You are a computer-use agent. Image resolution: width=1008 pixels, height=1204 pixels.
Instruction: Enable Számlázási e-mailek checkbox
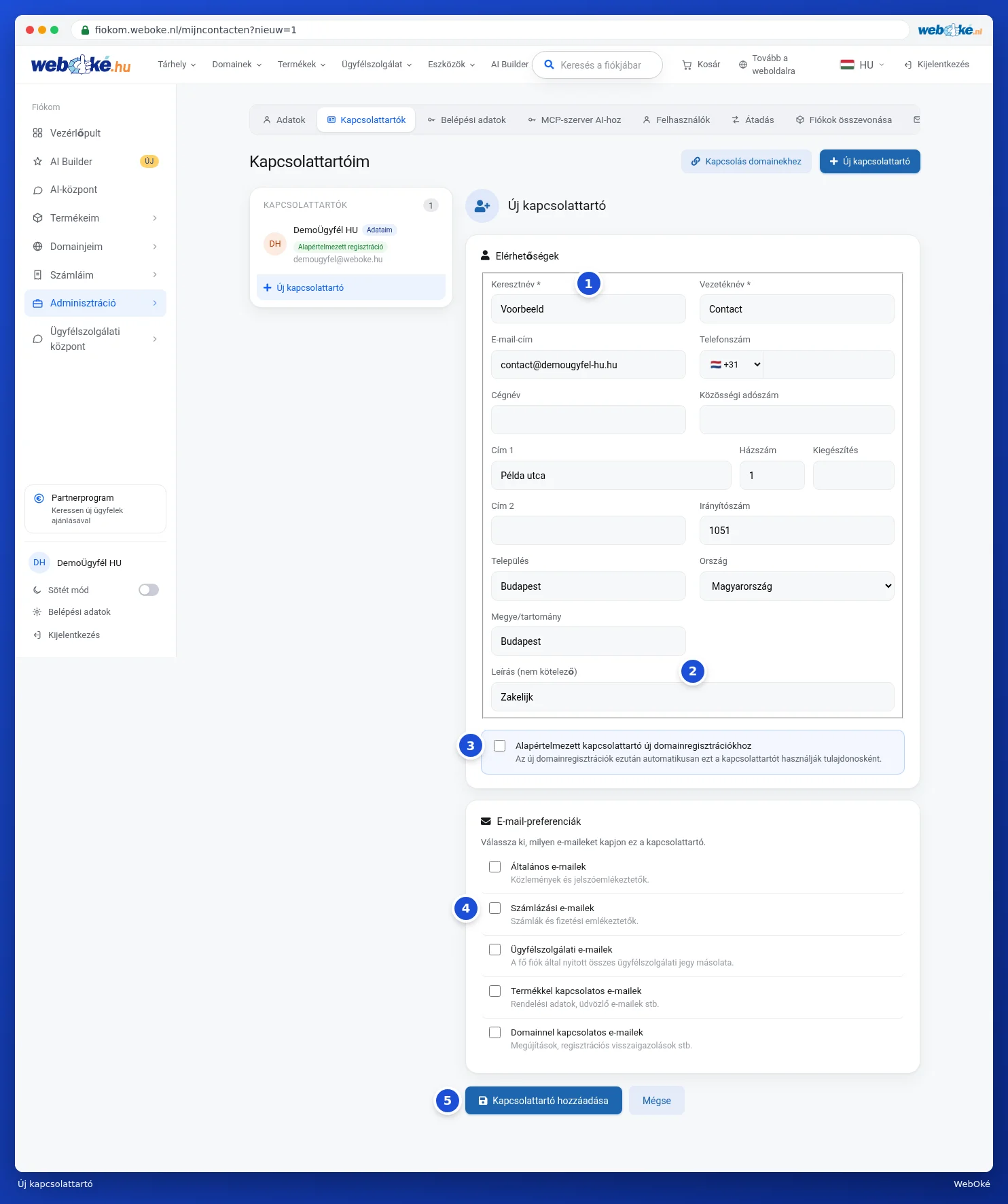coord(495,908)
